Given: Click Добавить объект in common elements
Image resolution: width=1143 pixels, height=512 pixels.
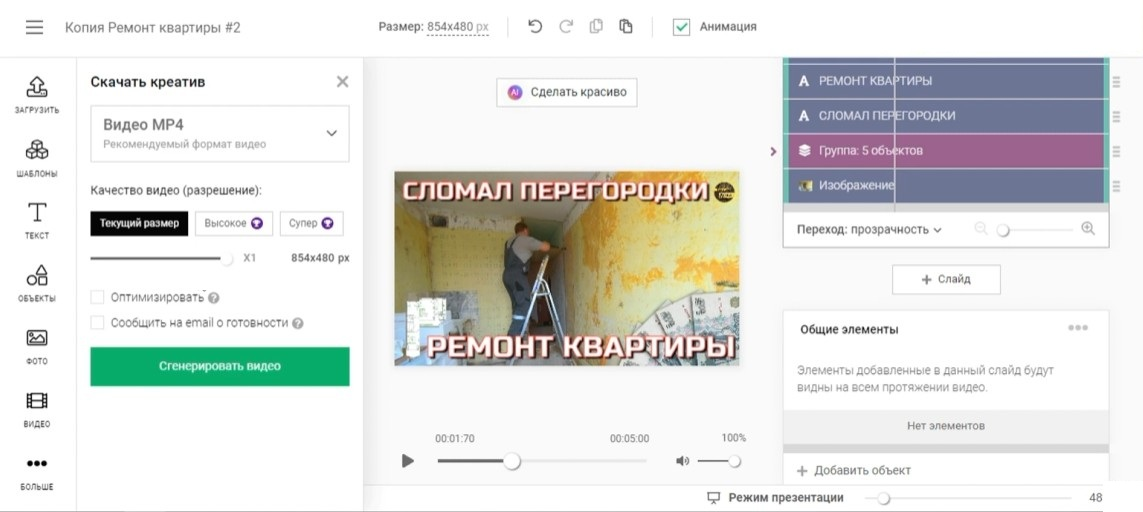Looking at the screenshot, I should pyautogui.click(x=854, y=470).
